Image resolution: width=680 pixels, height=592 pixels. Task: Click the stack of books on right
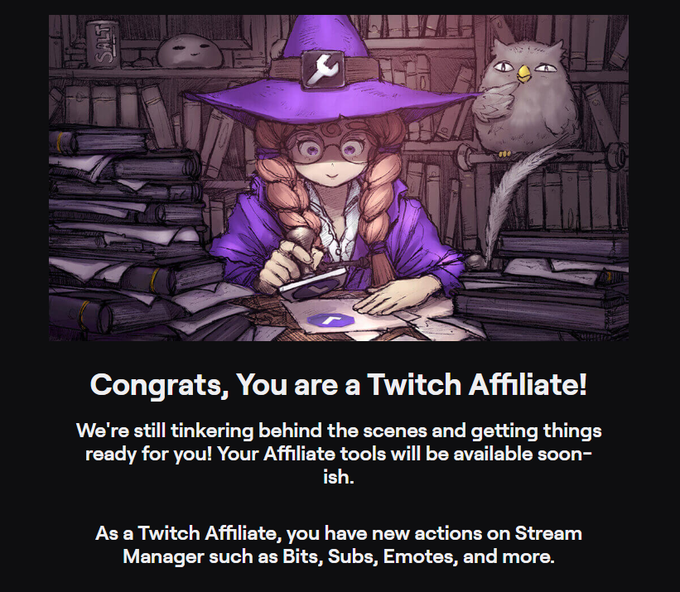[x=544, y=284]
